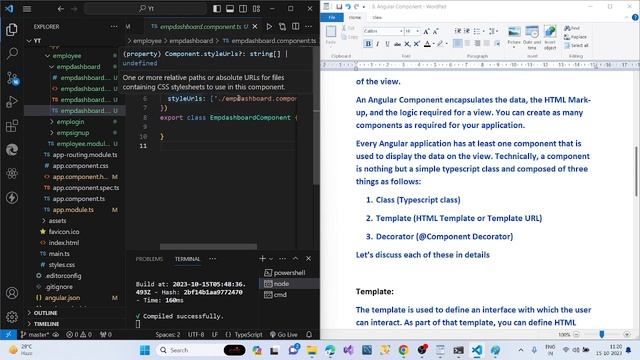Collapse the employee folder
640x360 pixels.
67,56
